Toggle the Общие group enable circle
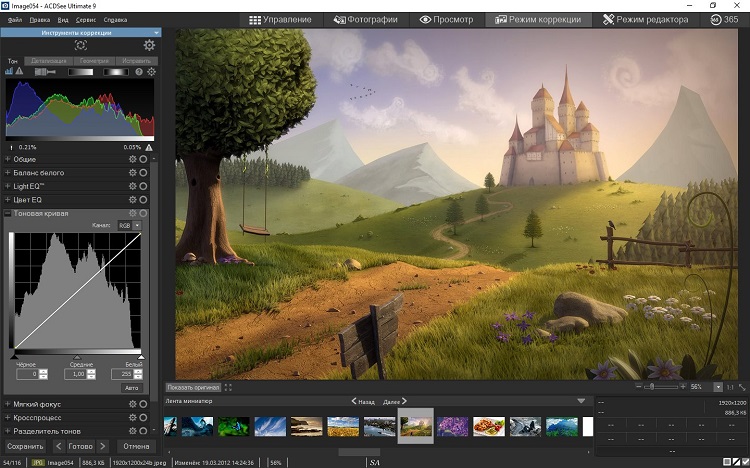The image size is (750, 468). click(x=143, y=159)
